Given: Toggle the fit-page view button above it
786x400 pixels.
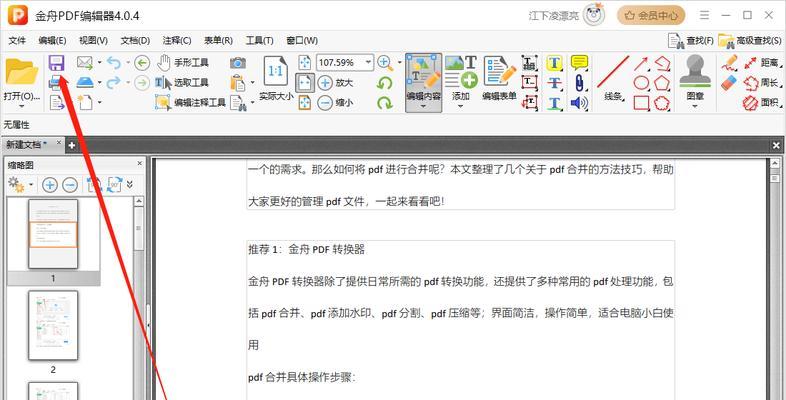Looking at the screenshot, I should click(x=305, y=63).
